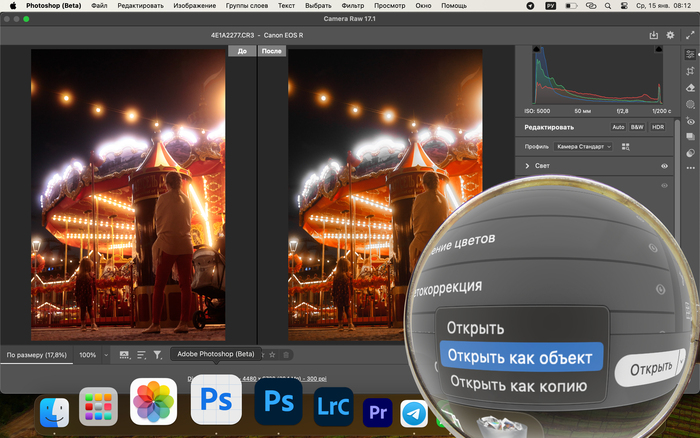
Task: Select the Healing eraser tool
Action: [x=690, y=88]
